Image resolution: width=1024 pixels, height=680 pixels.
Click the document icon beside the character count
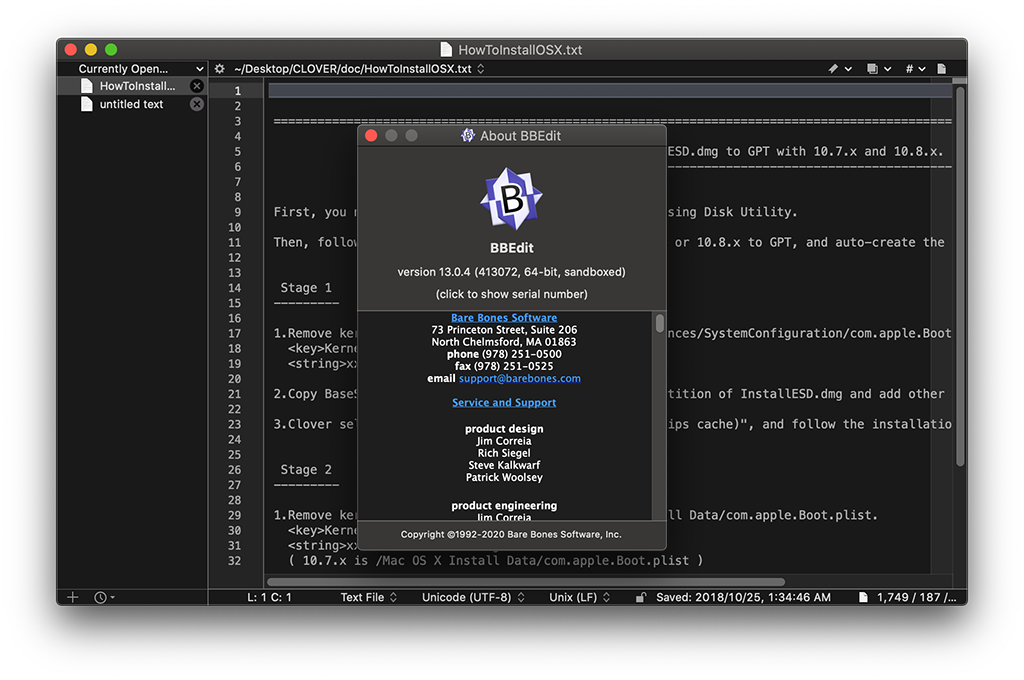[863, 597]
